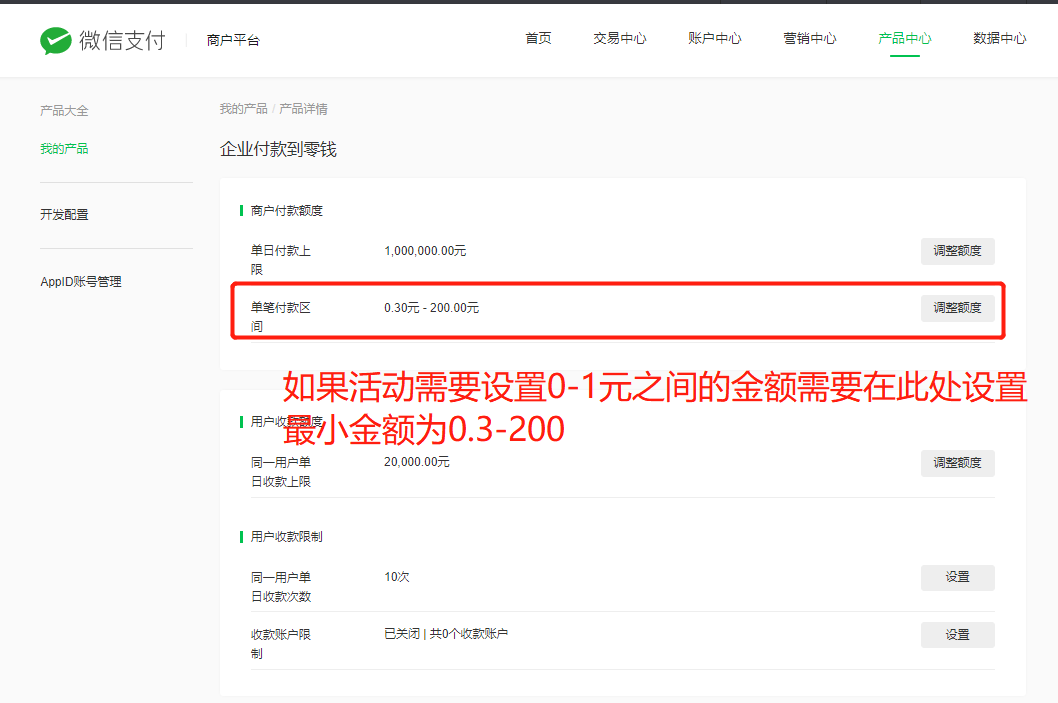
Task: Click the 20,000.00元 value
Action: (x=417, y=462)
